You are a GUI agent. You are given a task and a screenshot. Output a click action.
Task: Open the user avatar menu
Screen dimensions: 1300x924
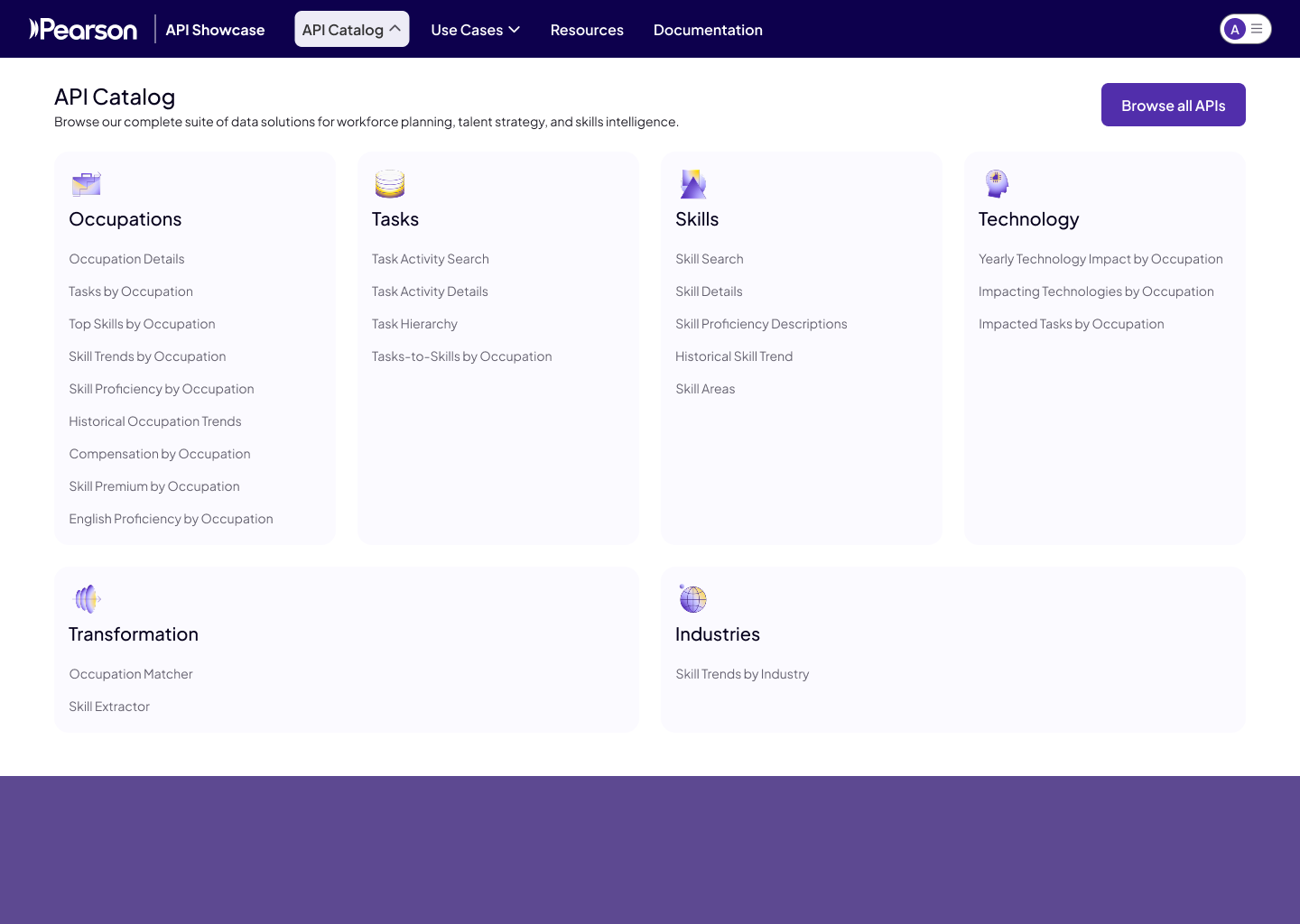(x=1246, y=29)
